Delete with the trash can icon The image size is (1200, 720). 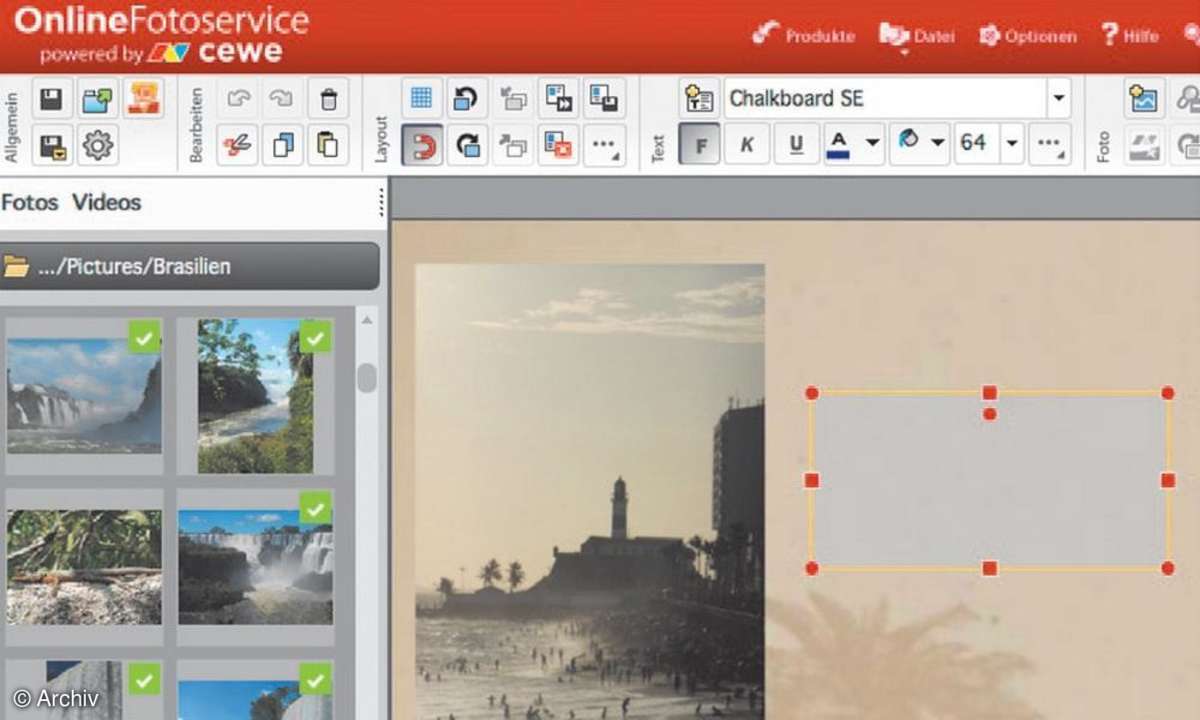click(x=329, y=99)
